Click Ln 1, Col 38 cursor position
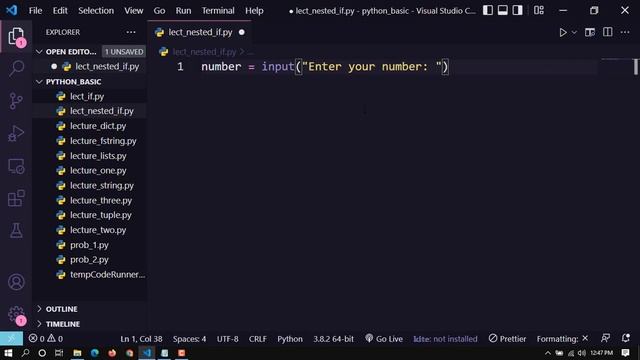Viewport: 640px width, 360px height. (x=141, y=339)
